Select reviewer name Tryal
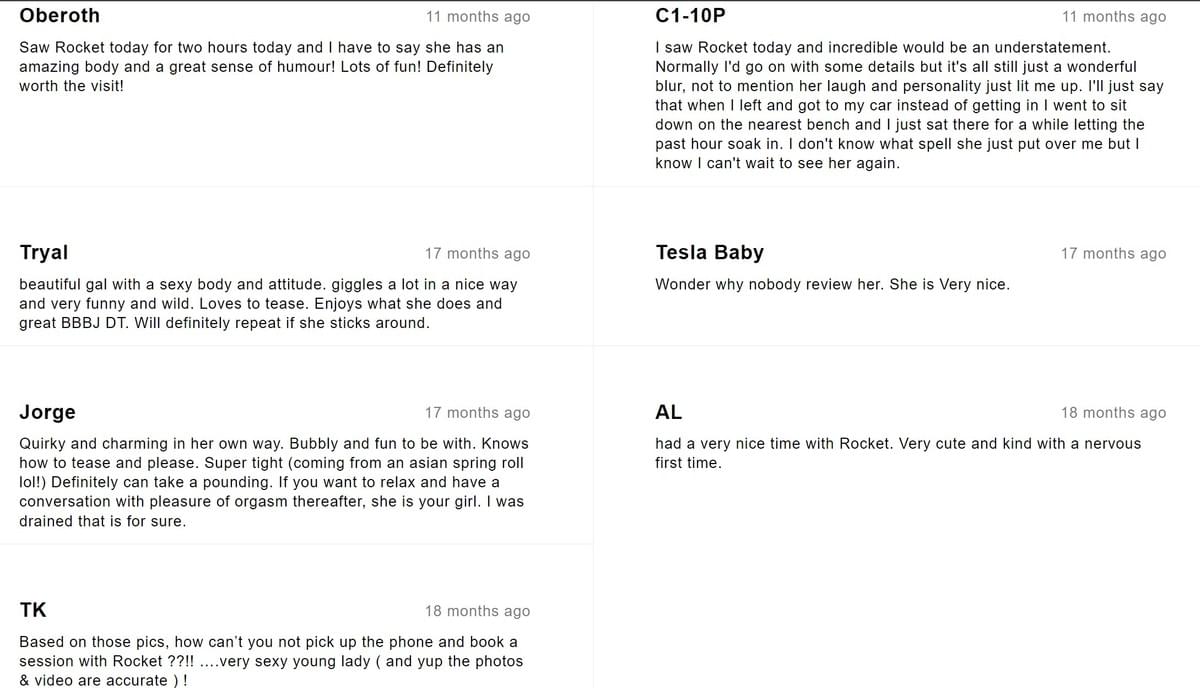 coord(44,253)
